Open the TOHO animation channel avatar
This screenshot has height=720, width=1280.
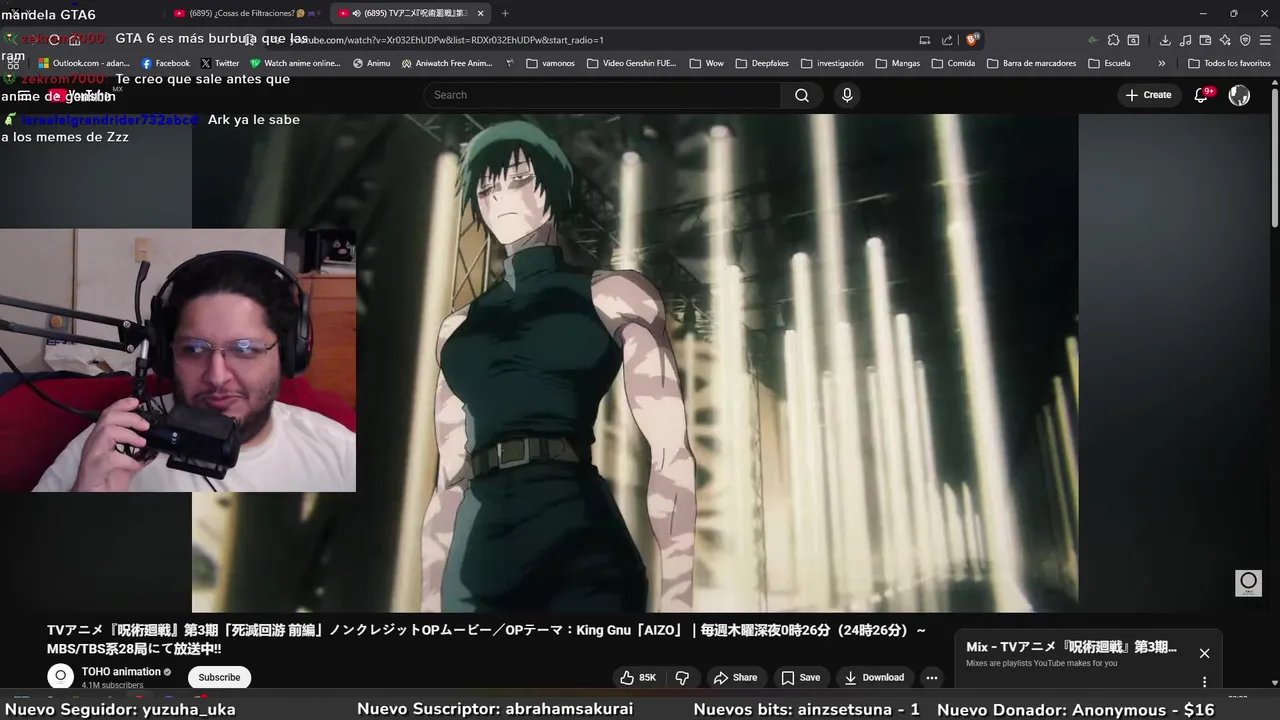[x=60, y=676]
